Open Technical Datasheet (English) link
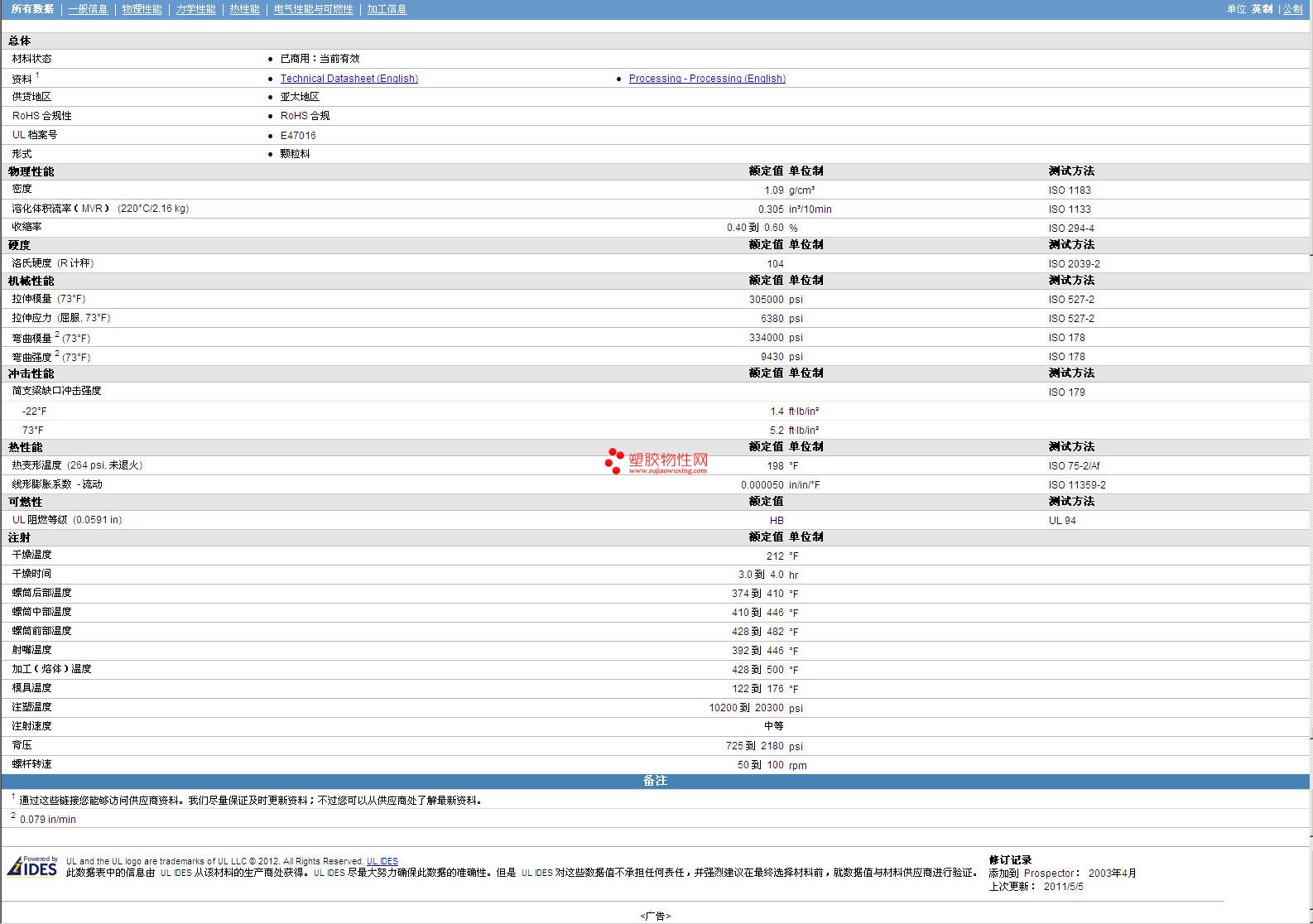This screenshot has width=1313, height=924. [349, 79]
